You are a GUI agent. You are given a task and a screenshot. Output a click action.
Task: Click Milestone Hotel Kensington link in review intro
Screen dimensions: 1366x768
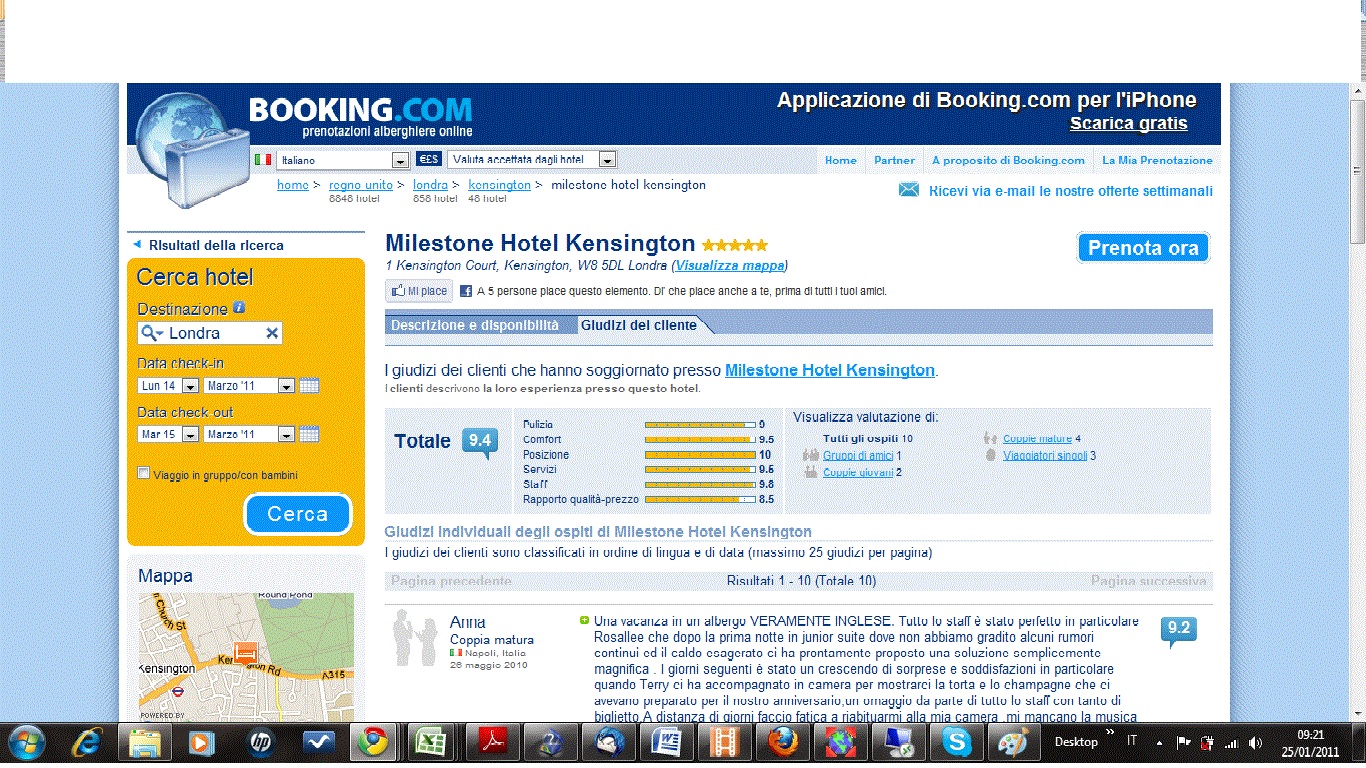point(830,370)
